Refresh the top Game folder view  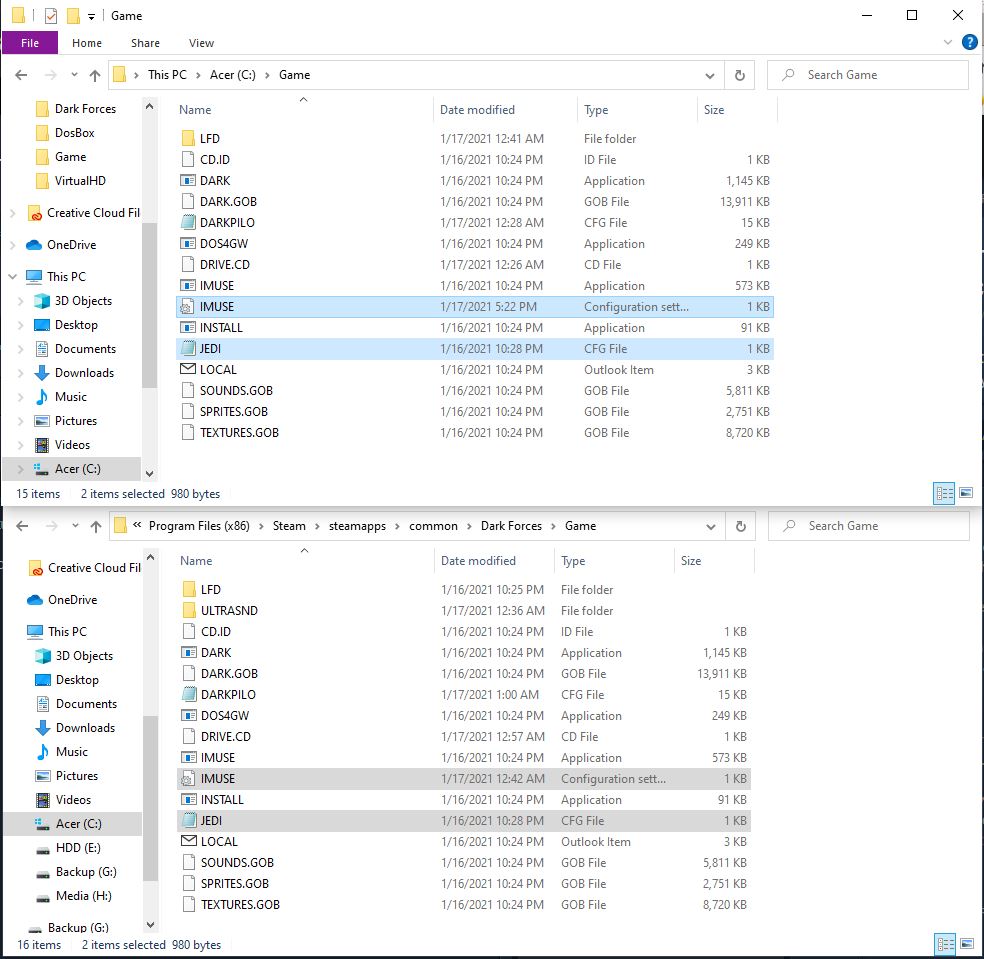tap(739, 75)
